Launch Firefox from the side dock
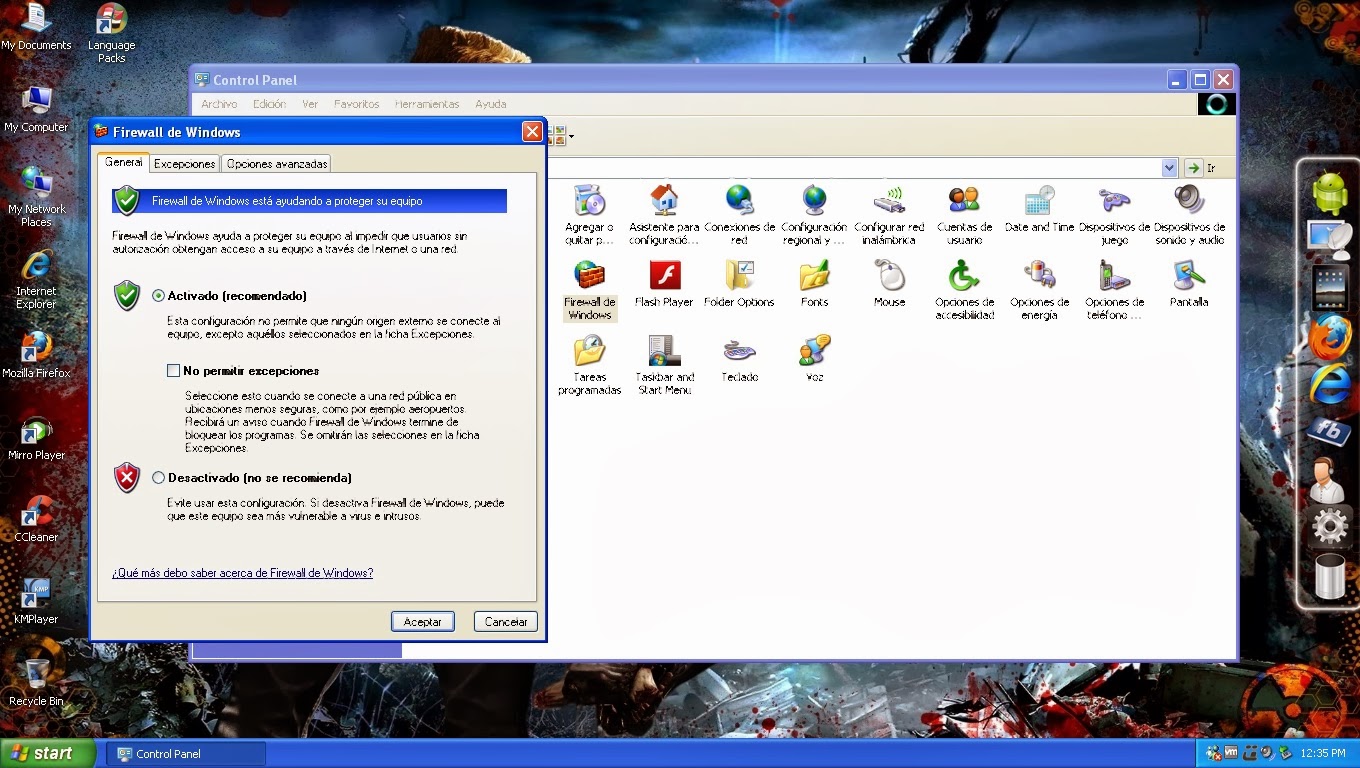 point(1330,337)
